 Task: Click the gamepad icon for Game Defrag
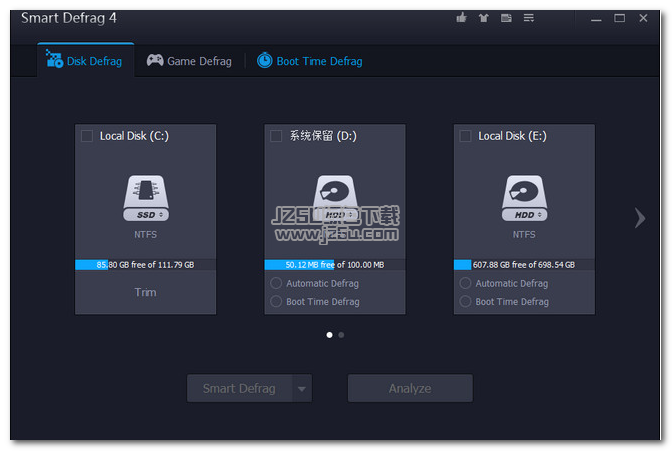click(155, 60)
